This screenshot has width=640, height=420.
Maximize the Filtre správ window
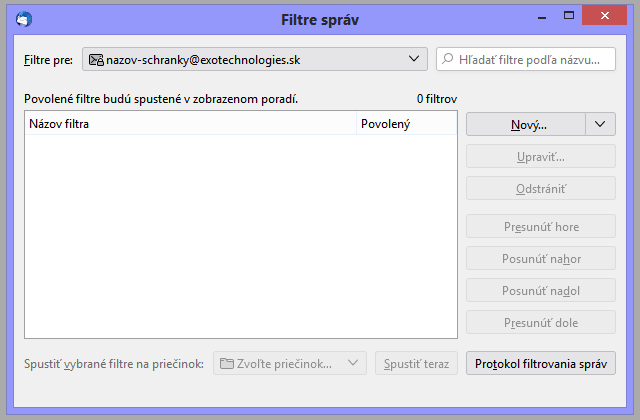[x=569, y=16]
